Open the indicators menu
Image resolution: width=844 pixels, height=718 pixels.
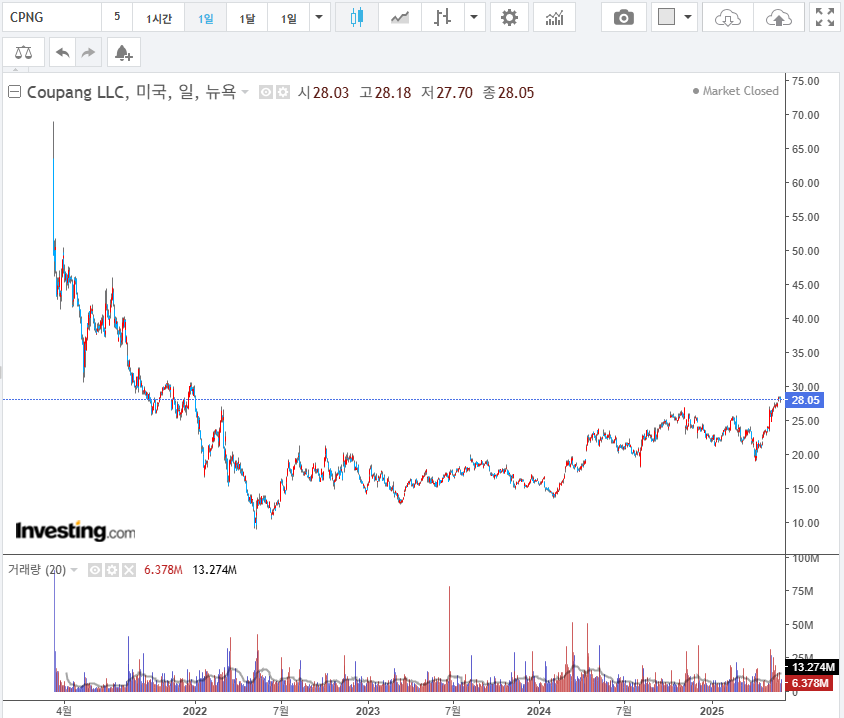point(554,18)
